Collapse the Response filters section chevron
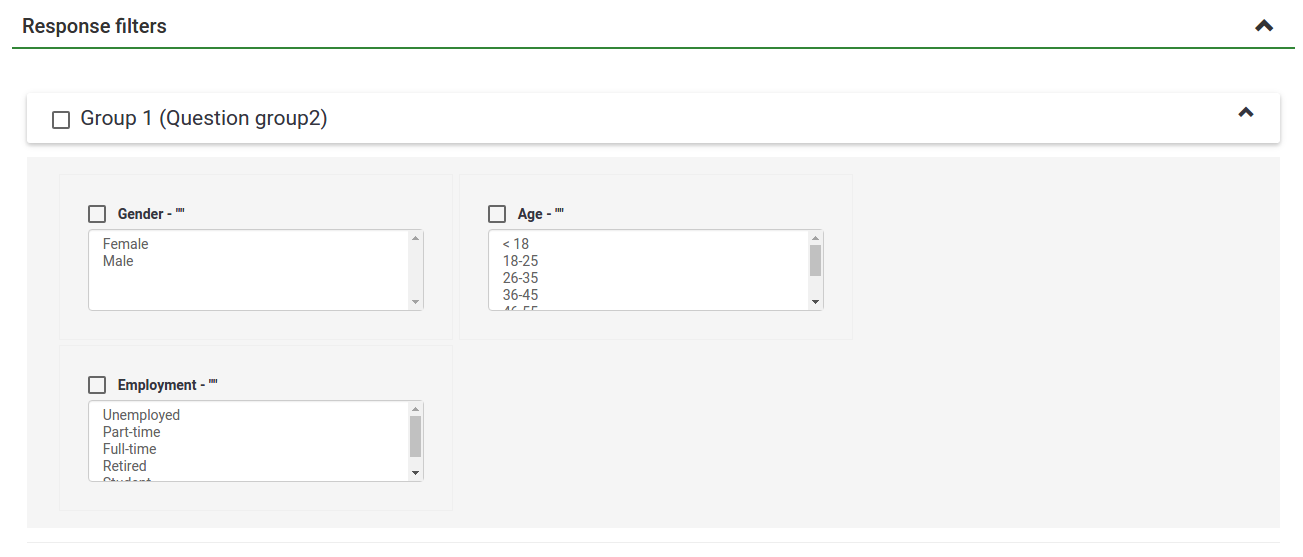The width and height of the screenshot is (1303, 557). coord(1264,26)
